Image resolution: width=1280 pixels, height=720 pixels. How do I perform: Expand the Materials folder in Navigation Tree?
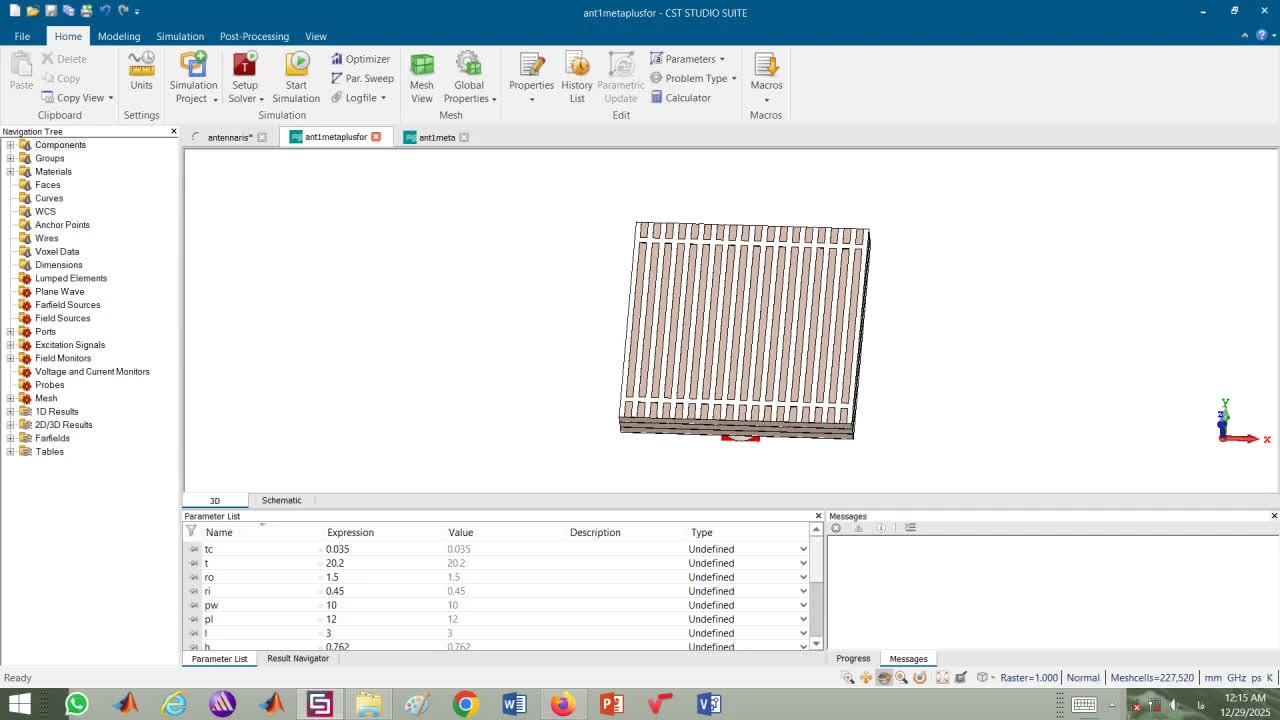click(10, 172)
